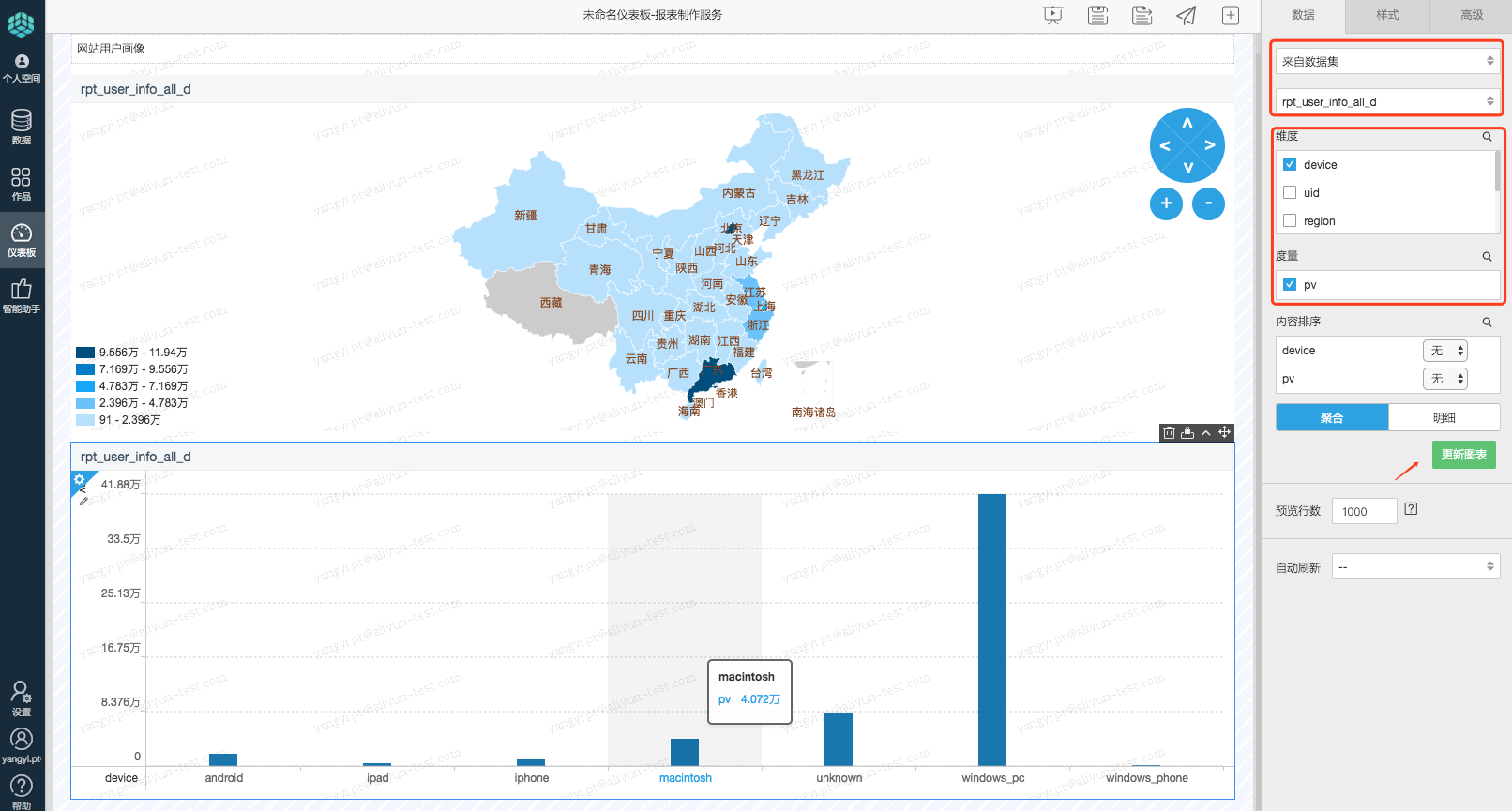Open the 仪表板 dashboard section
Viewport: 1512px width, 811px height.
coord(22,240)
